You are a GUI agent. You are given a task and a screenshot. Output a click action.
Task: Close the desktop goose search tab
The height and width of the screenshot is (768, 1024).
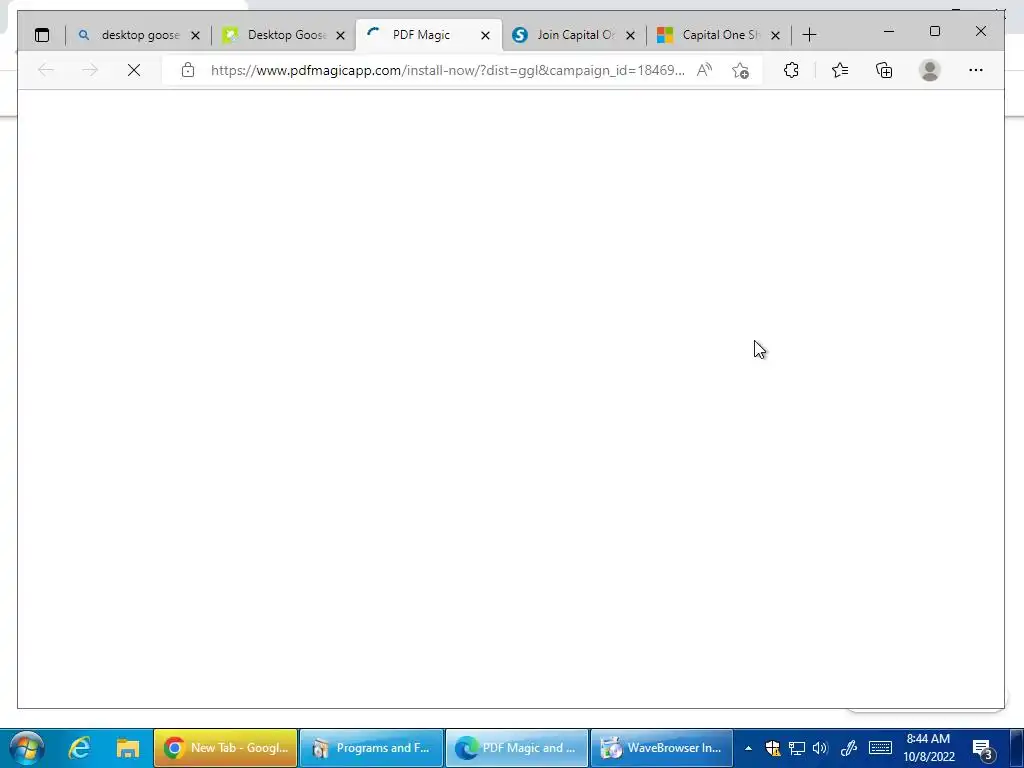(x=195, y=36)
